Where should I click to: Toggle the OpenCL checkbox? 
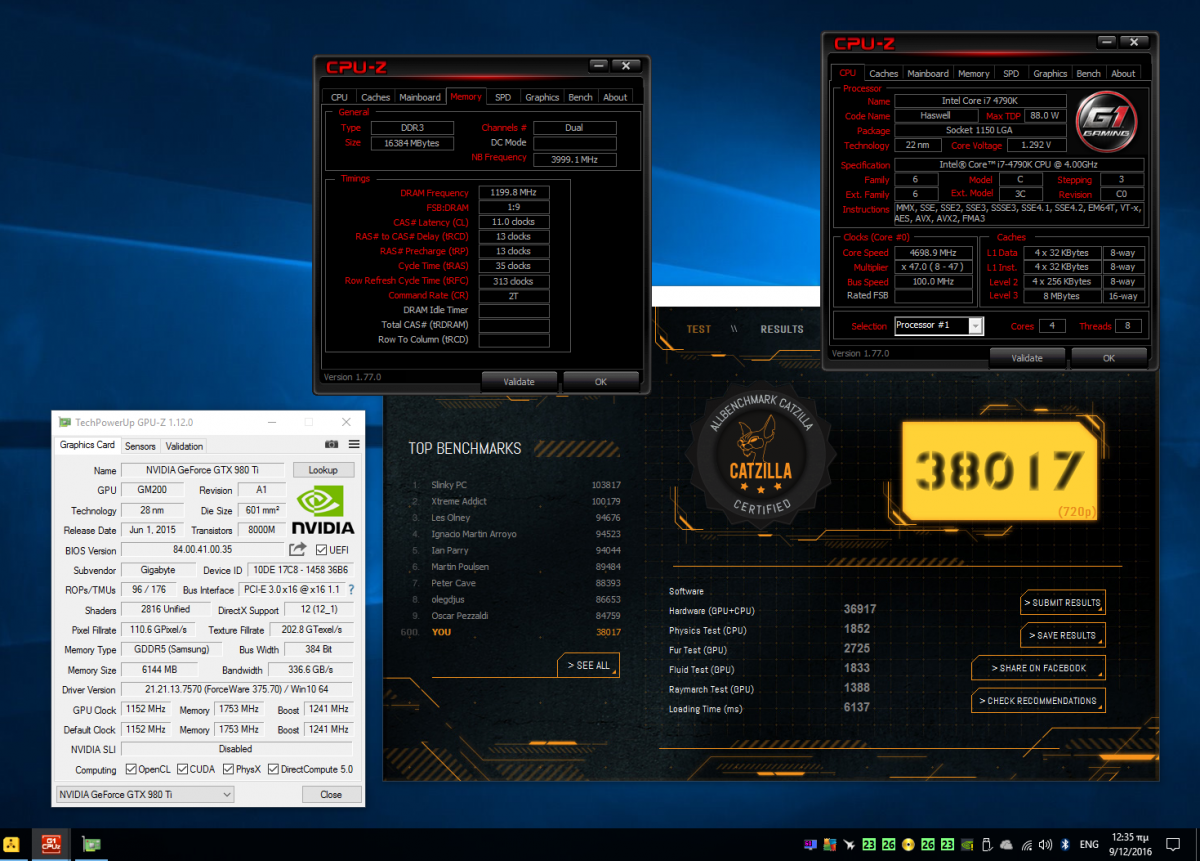[131, 769]
